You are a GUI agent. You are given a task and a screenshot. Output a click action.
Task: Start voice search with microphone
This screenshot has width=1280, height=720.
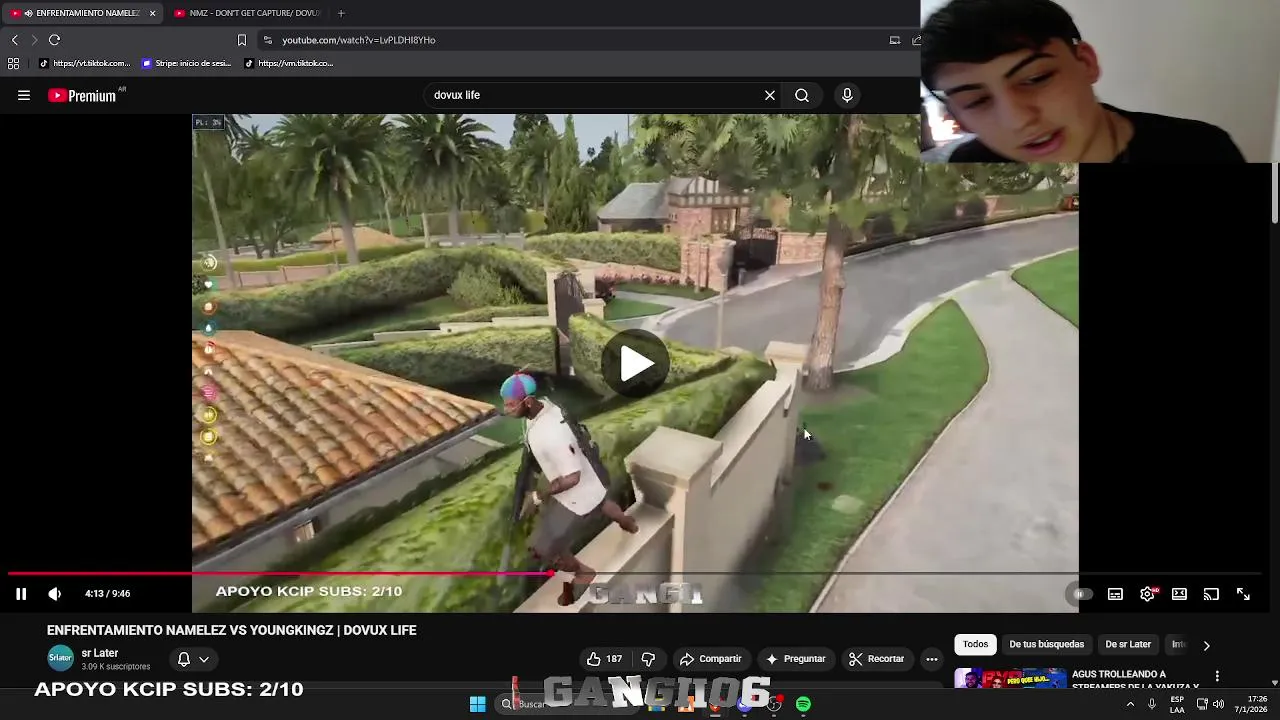pos(847,95)
